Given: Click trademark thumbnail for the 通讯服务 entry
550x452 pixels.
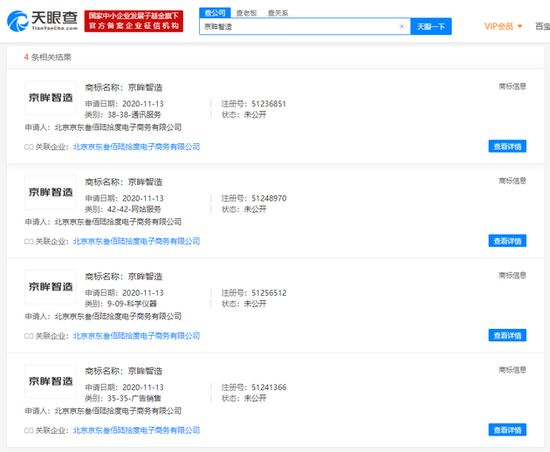Looking at the screenshot, I should [x=51, y=98].
